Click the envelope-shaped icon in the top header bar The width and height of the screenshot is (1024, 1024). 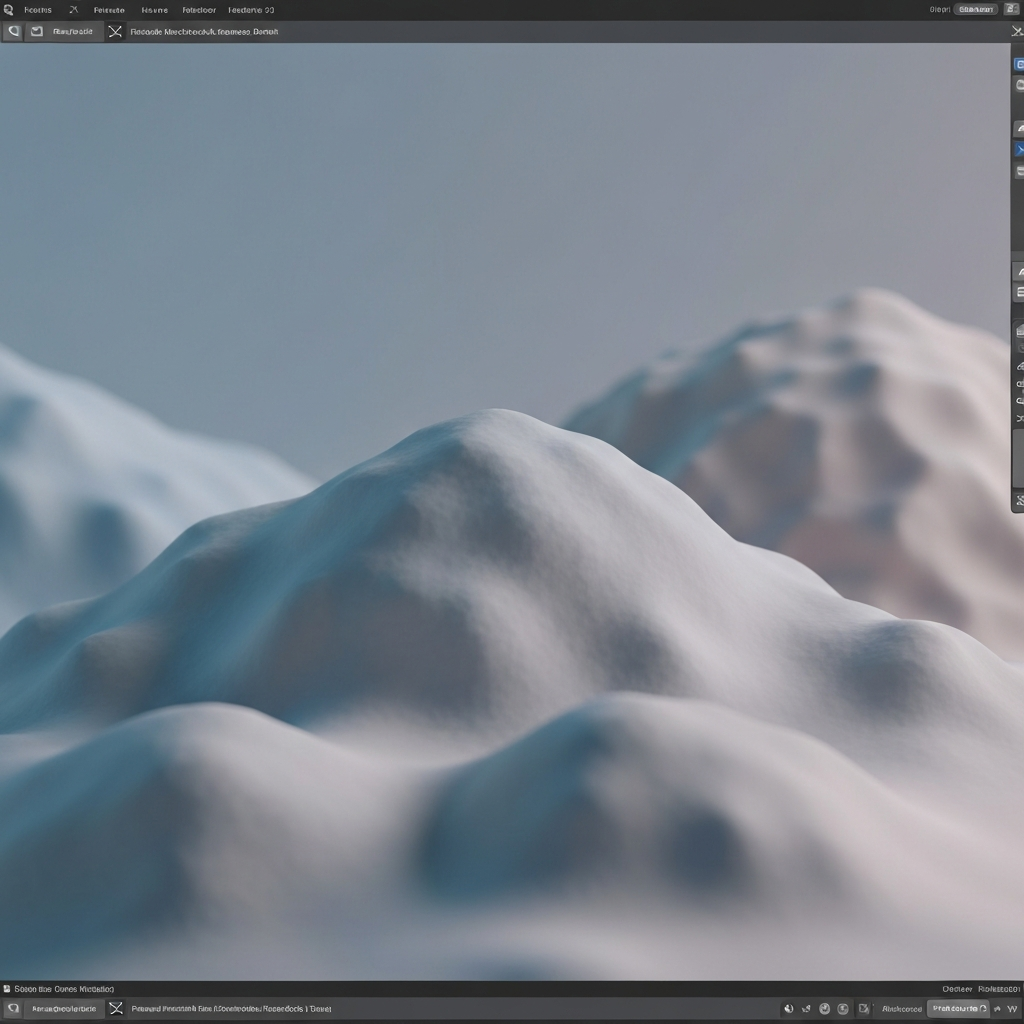pyautogui.click(x=37, y=31)
